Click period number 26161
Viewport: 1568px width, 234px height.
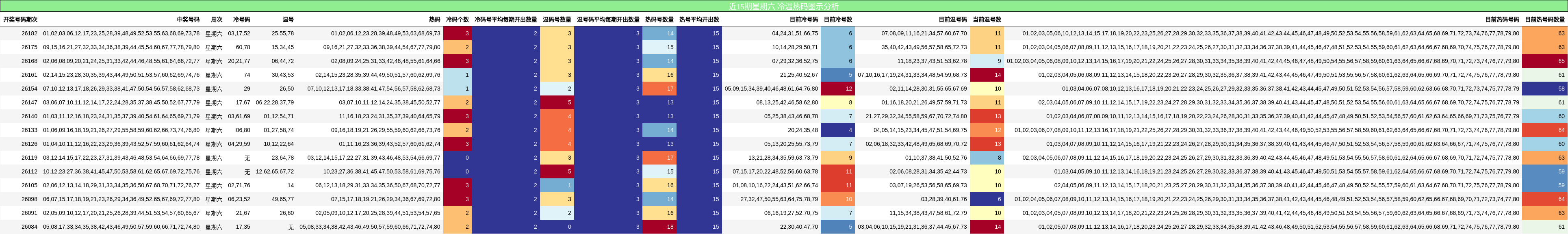pos(29,75)
